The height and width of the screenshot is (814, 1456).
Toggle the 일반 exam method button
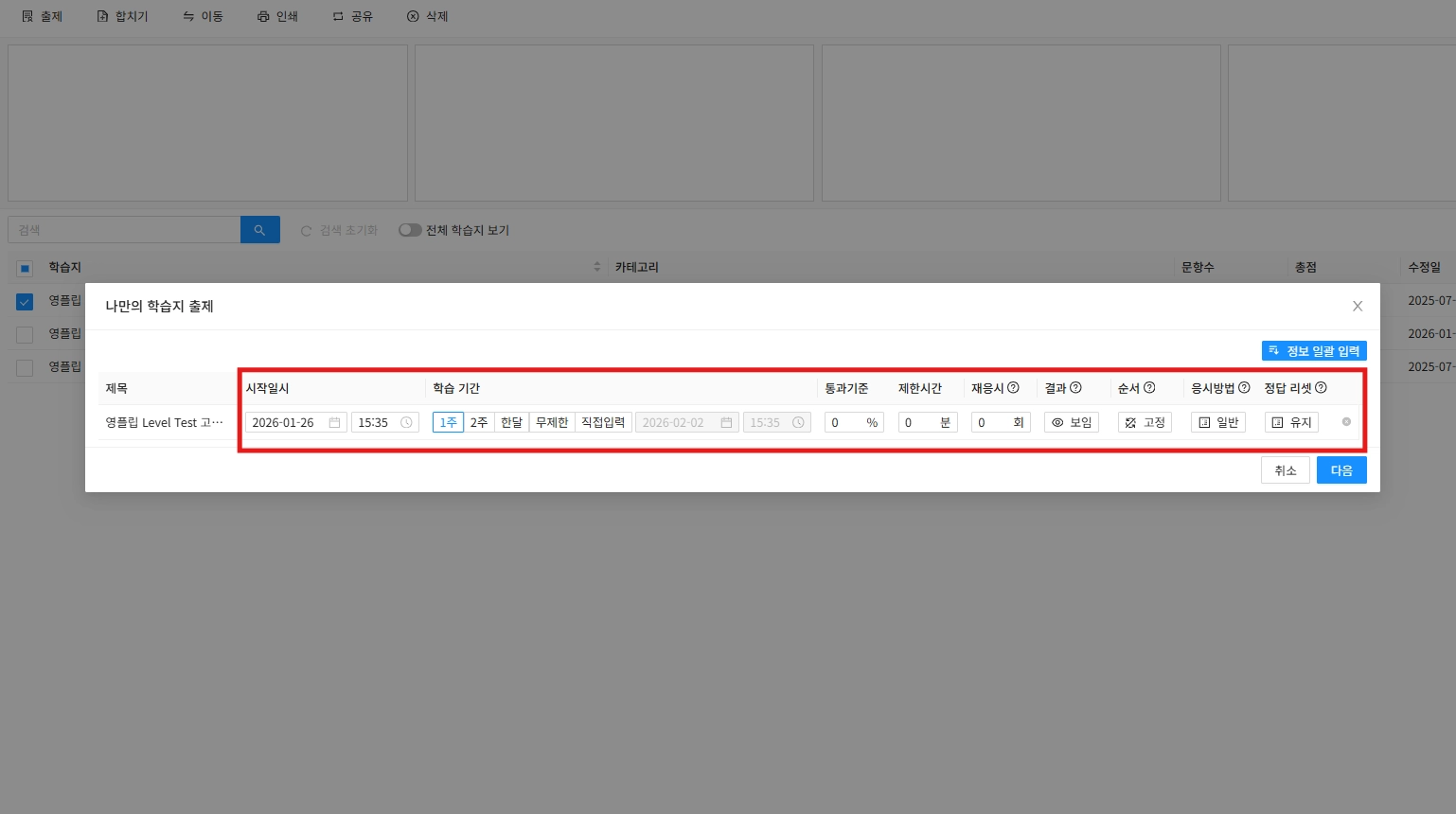(1218, 423)
